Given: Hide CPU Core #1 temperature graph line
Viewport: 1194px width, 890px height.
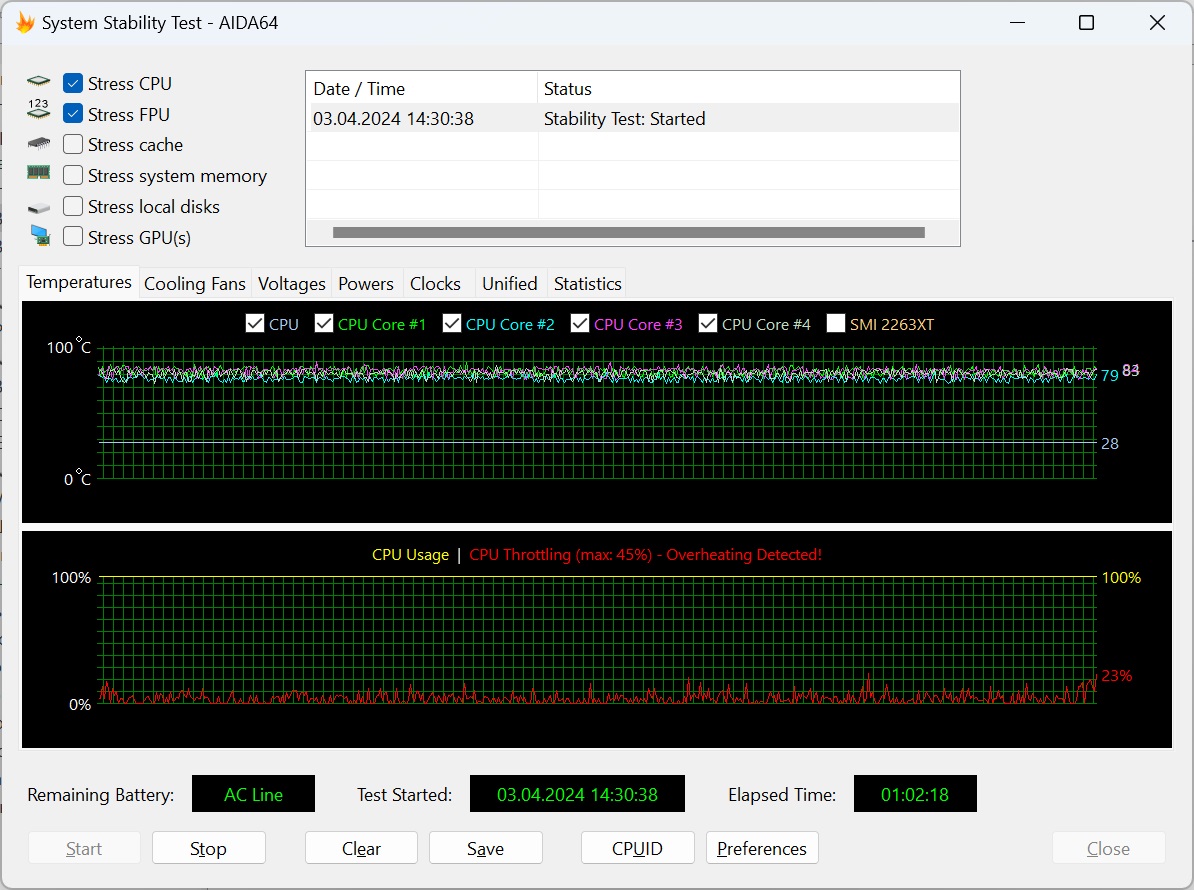Looking at the screenshot, I should point(324,324).
